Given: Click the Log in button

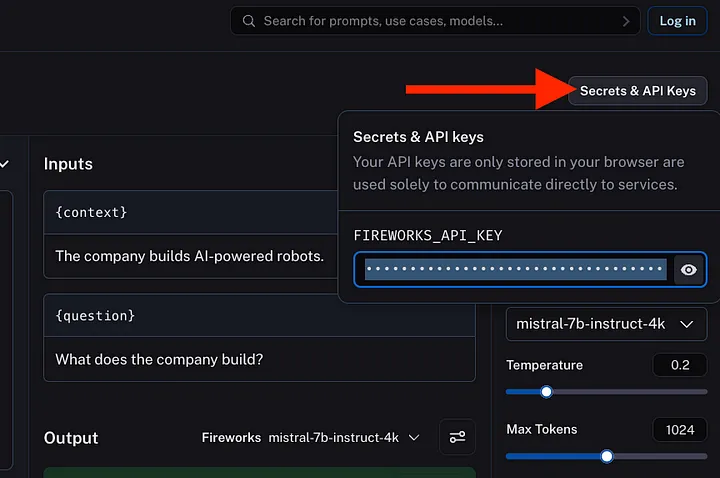Looking at the screenshot, I should 678,21.
